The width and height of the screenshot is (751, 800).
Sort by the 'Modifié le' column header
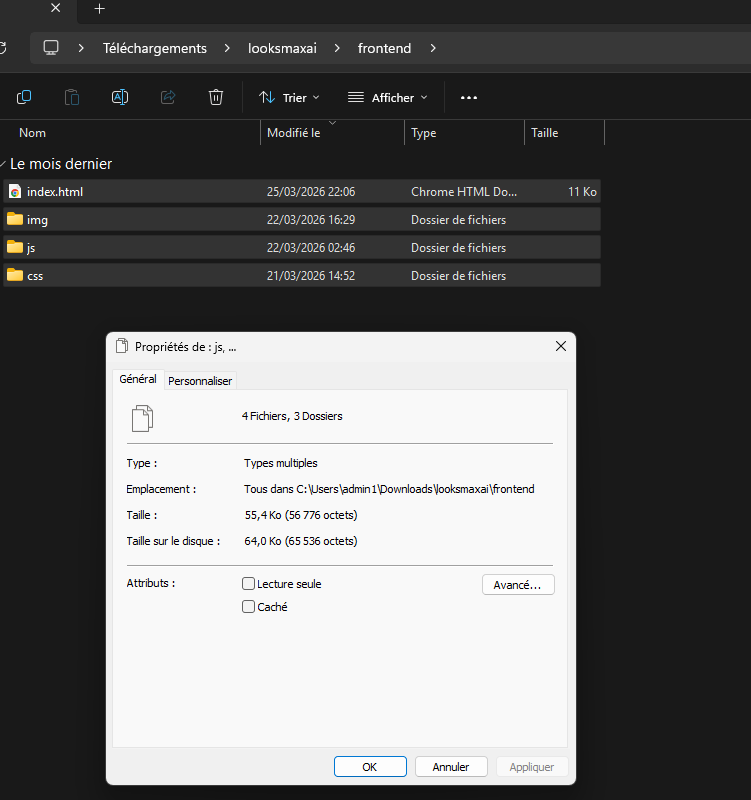pyautogui.click(x=294, y=133)
